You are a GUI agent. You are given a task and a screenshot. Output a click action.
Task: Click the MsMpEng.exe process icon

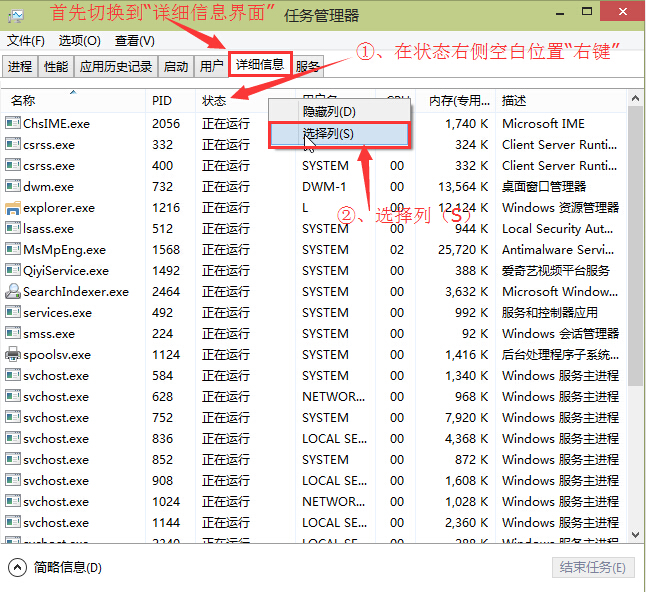[13, 250]
